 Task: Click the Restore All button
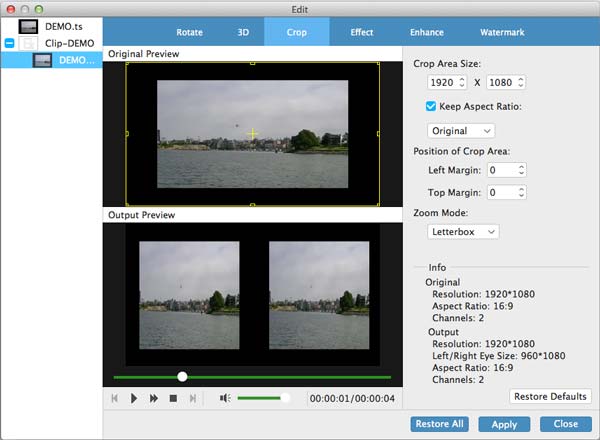[439, 424]
